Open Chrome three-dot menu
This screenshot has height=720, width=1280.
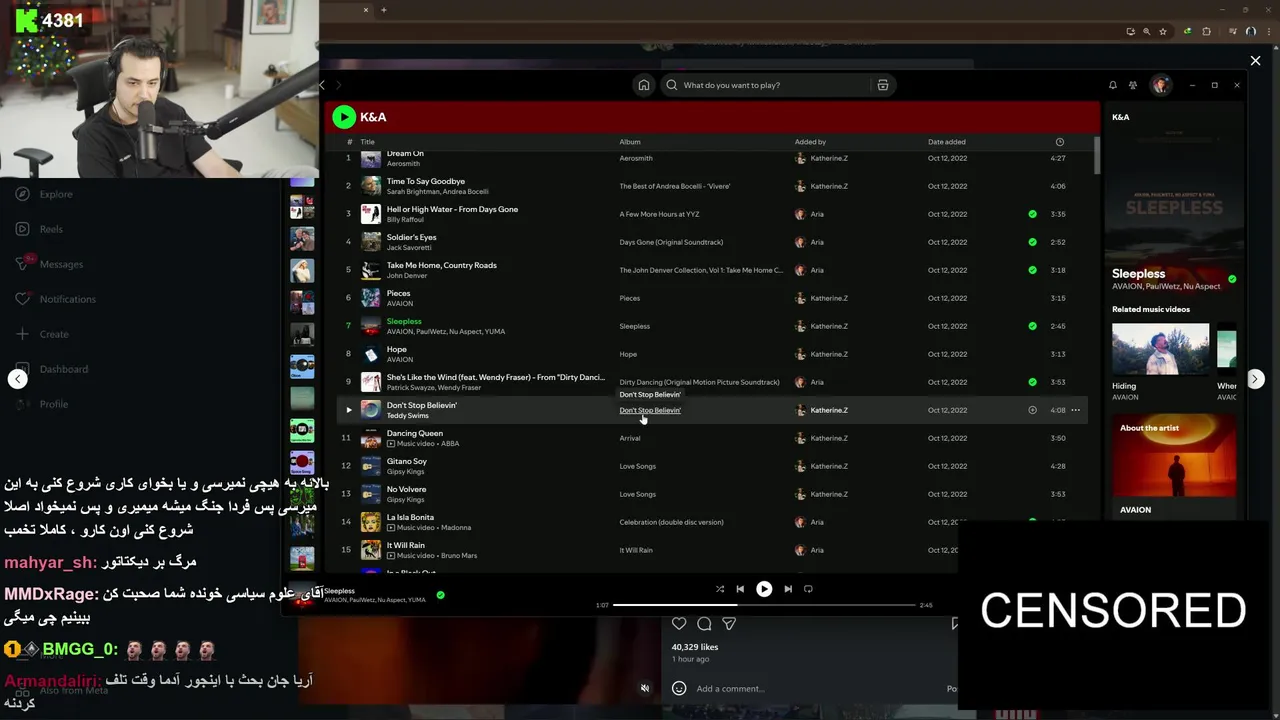1267,31
